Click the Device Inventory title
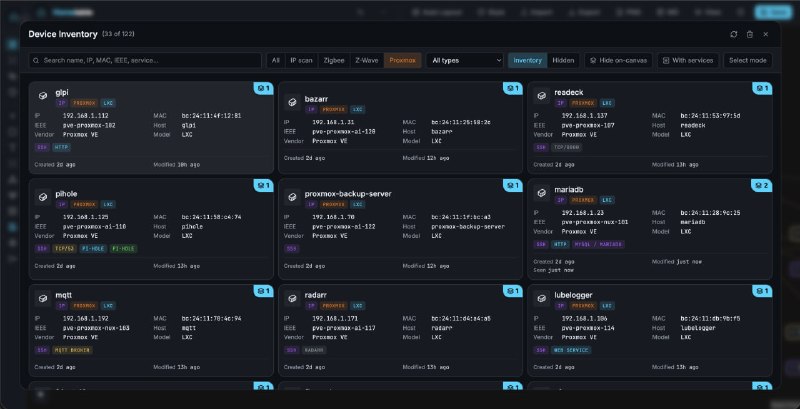Screen dimensions: 800x409 63,34
